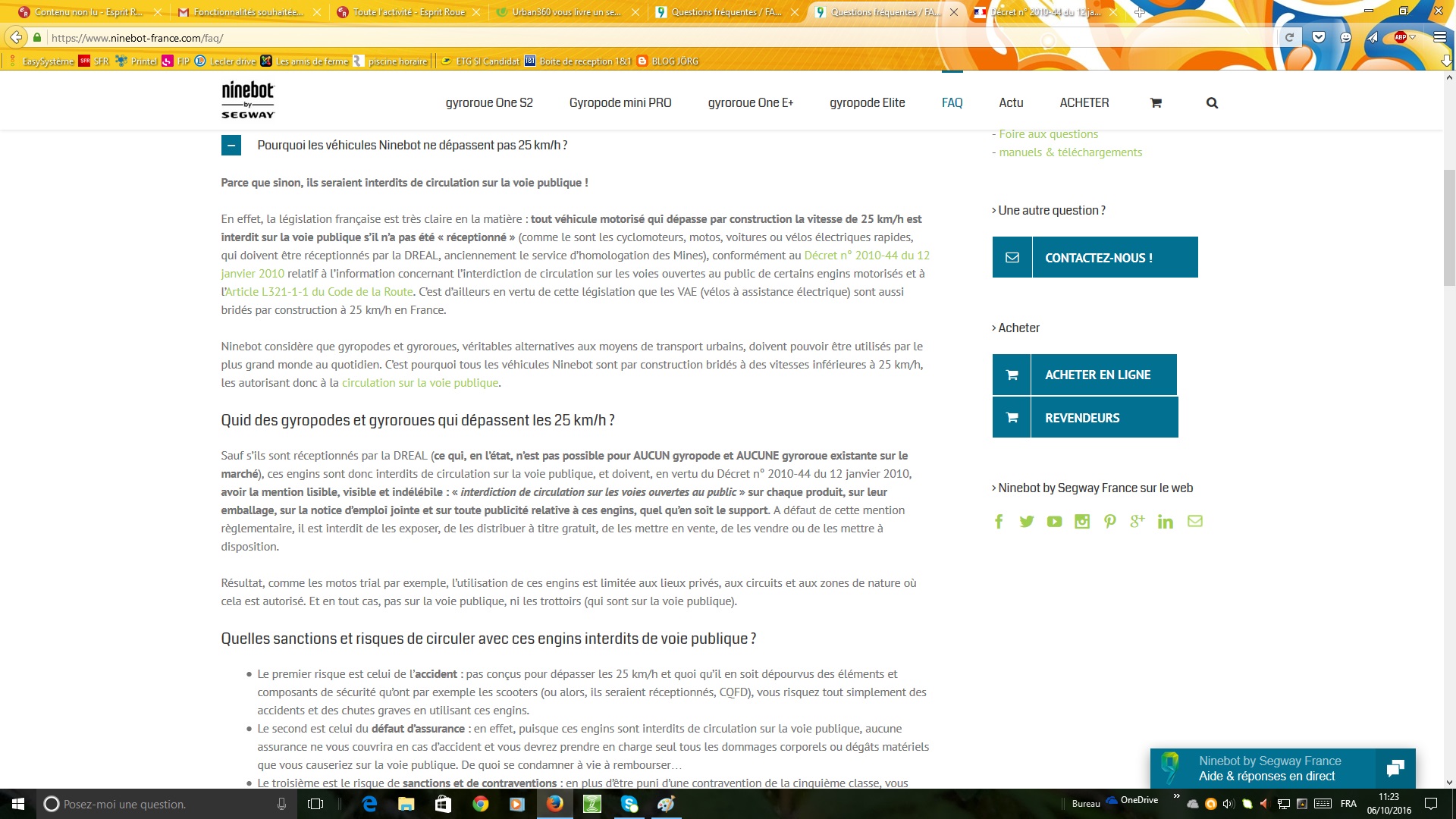1456x819 pixels.
Task: Open the Ninebot Pinterest icon
Action: [1110, 522]
